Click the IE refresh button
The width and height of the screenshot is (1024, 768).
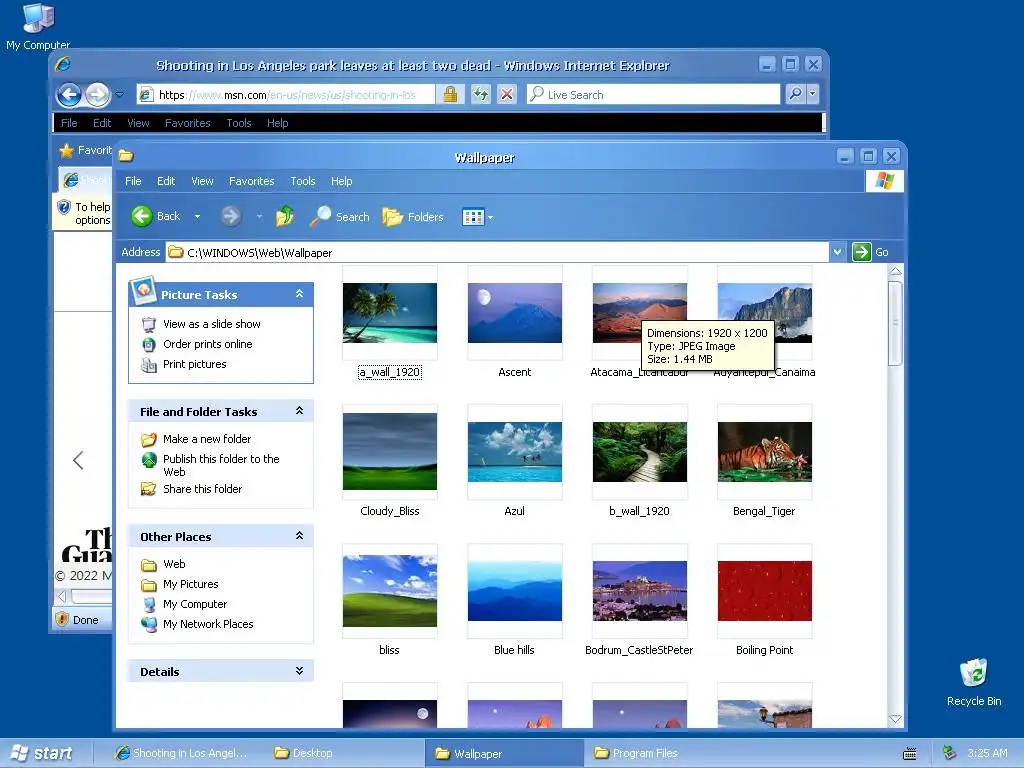coord(481,94)
